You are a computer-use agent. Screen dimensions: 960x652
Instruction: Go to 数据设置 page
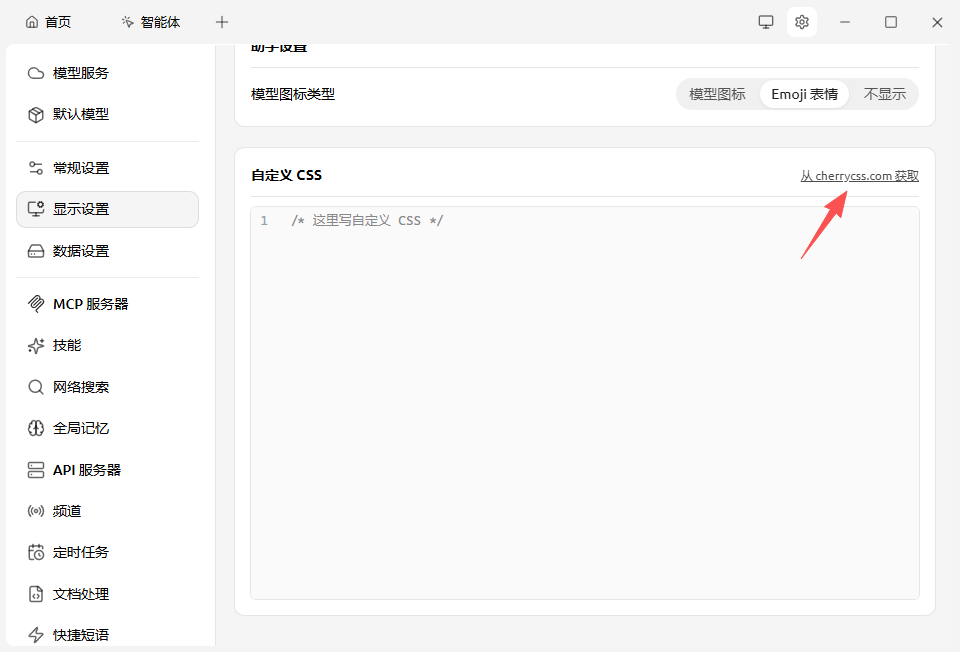point(108,251)
